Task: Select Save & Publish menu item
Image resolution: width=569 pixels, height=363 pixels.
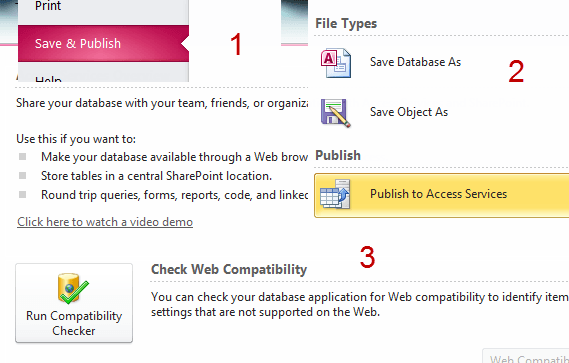Action: tap(103, 44)
